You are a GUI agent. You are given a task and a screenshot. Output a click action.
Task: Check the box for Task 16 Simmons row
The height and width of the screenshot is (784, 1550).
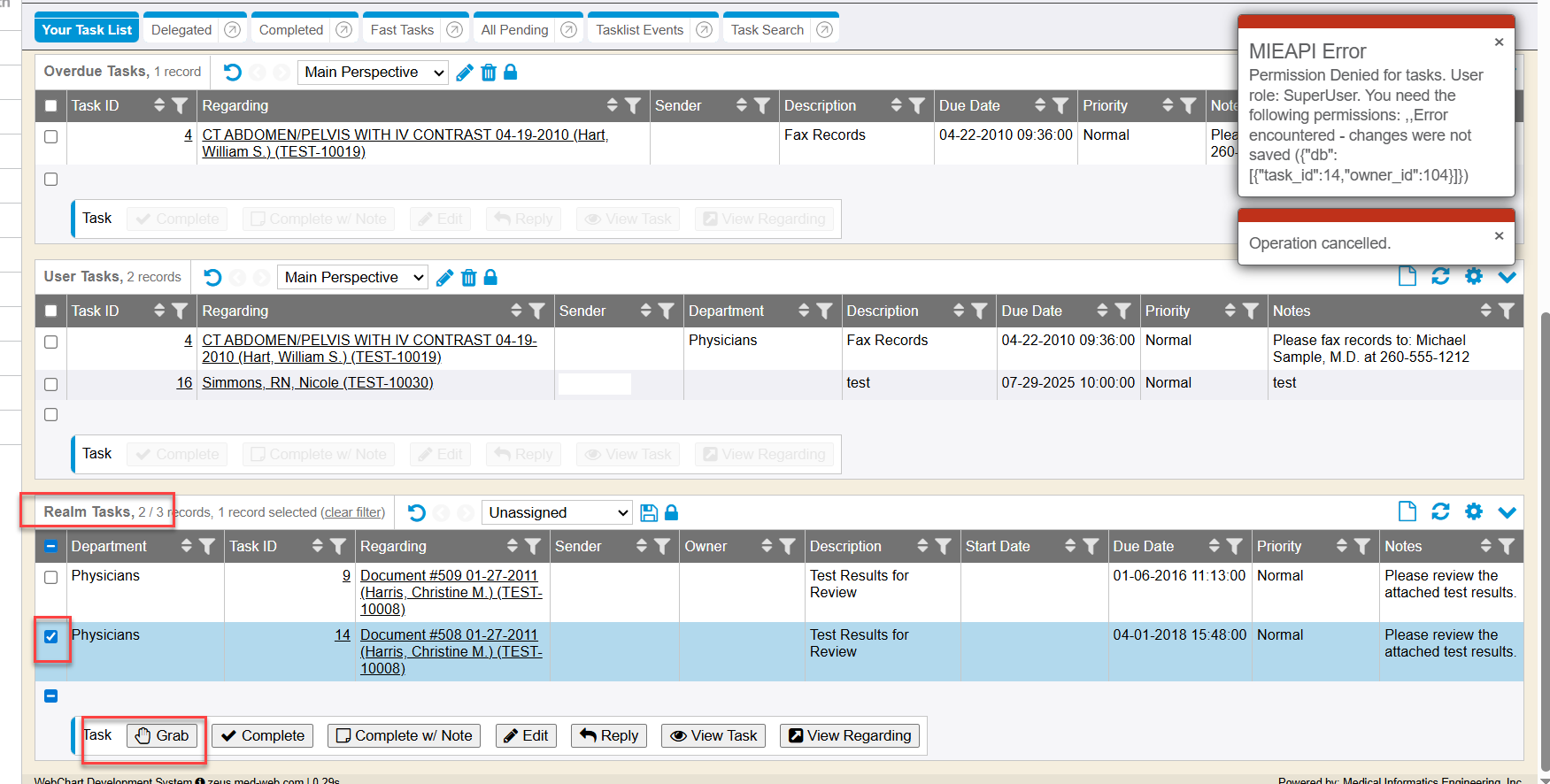click(x=51, y=384)
